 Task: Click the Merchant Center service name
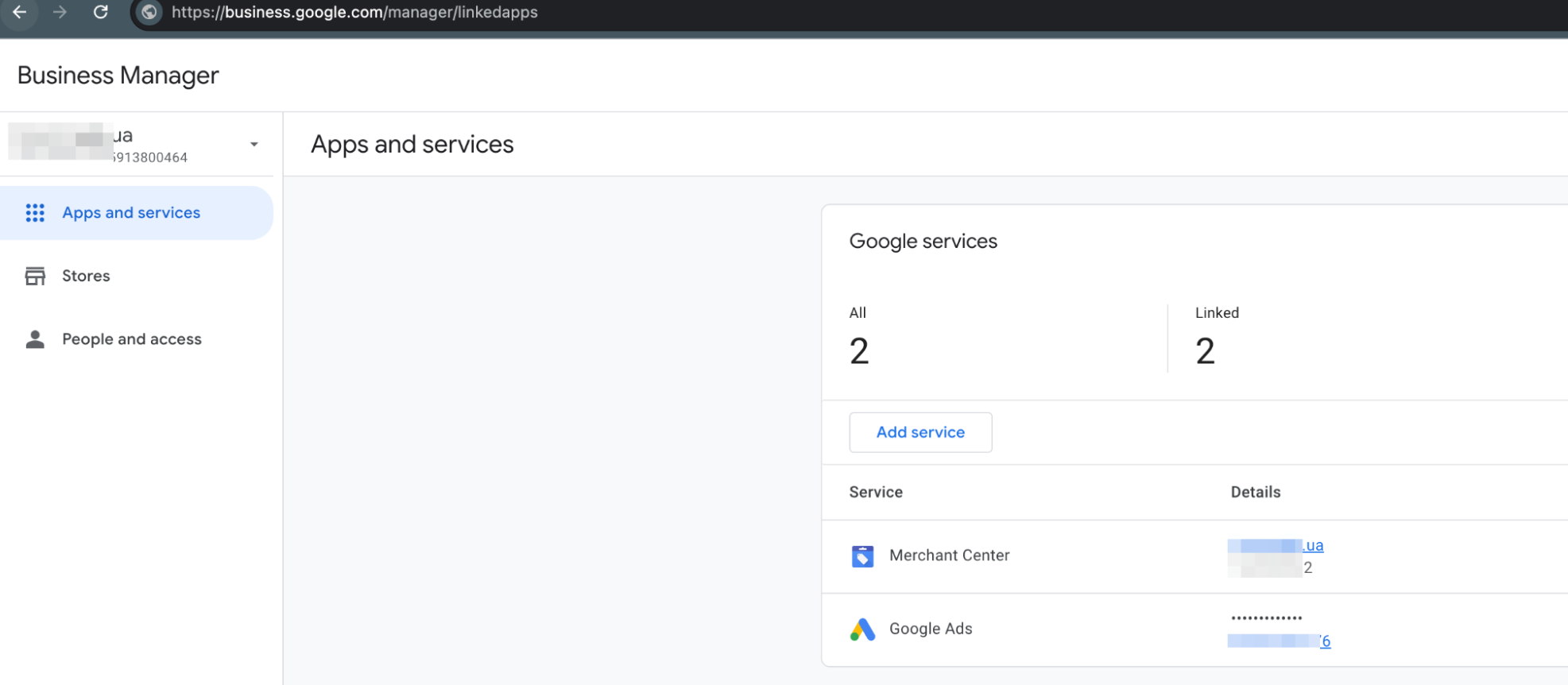click(950, 555)
